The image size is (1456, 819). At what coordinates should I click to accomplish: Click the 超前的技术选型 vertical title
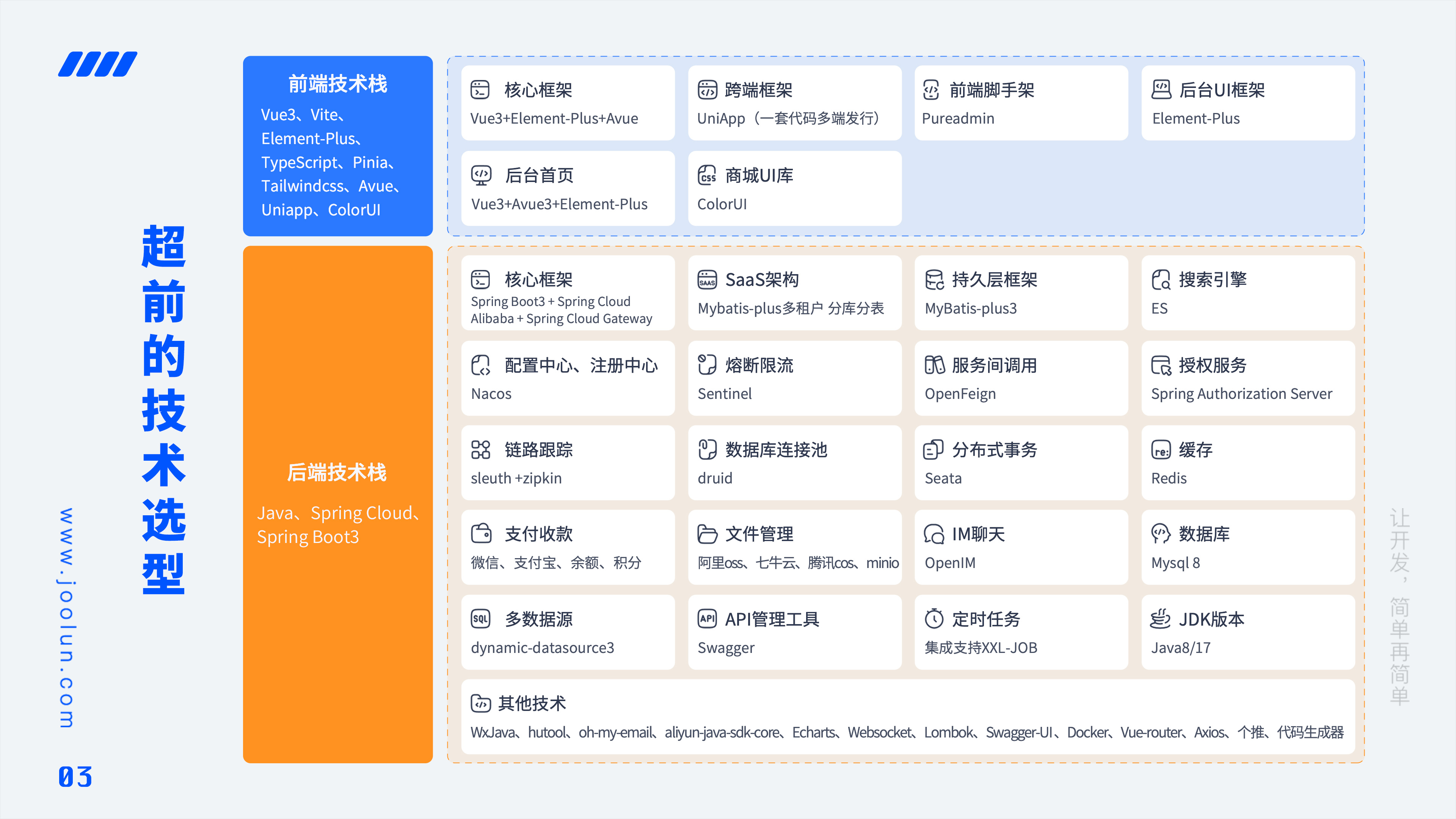[164, 410]
